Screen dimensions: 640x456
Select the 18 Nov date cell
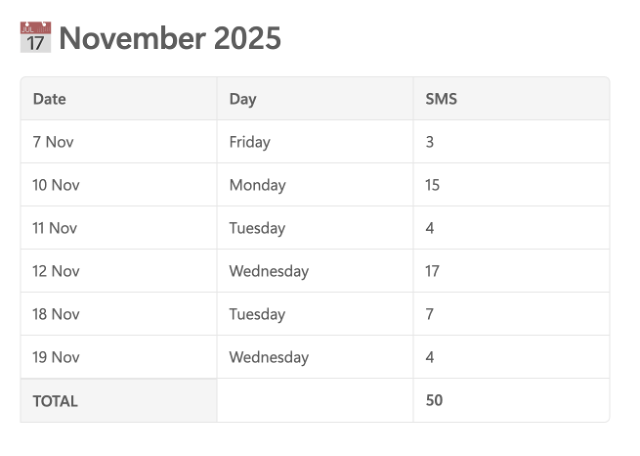119,314
